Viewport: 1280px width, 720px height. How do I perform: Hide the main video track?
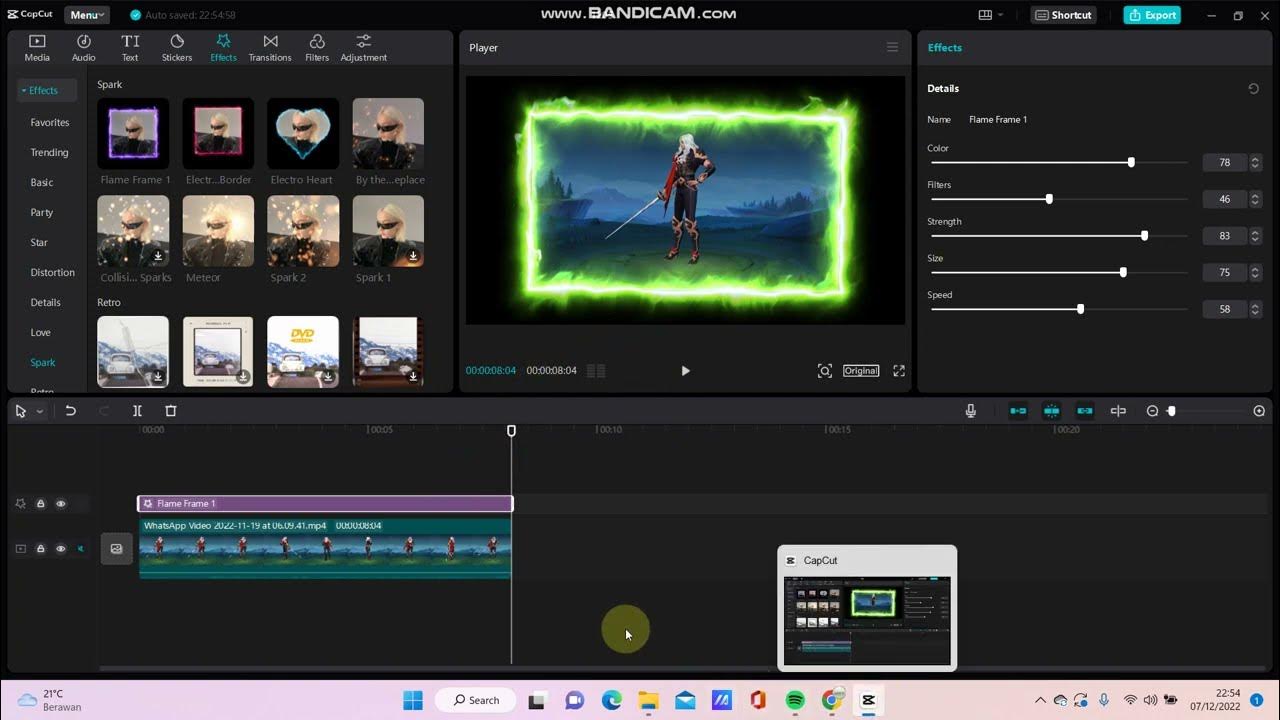tap(61, 549)
